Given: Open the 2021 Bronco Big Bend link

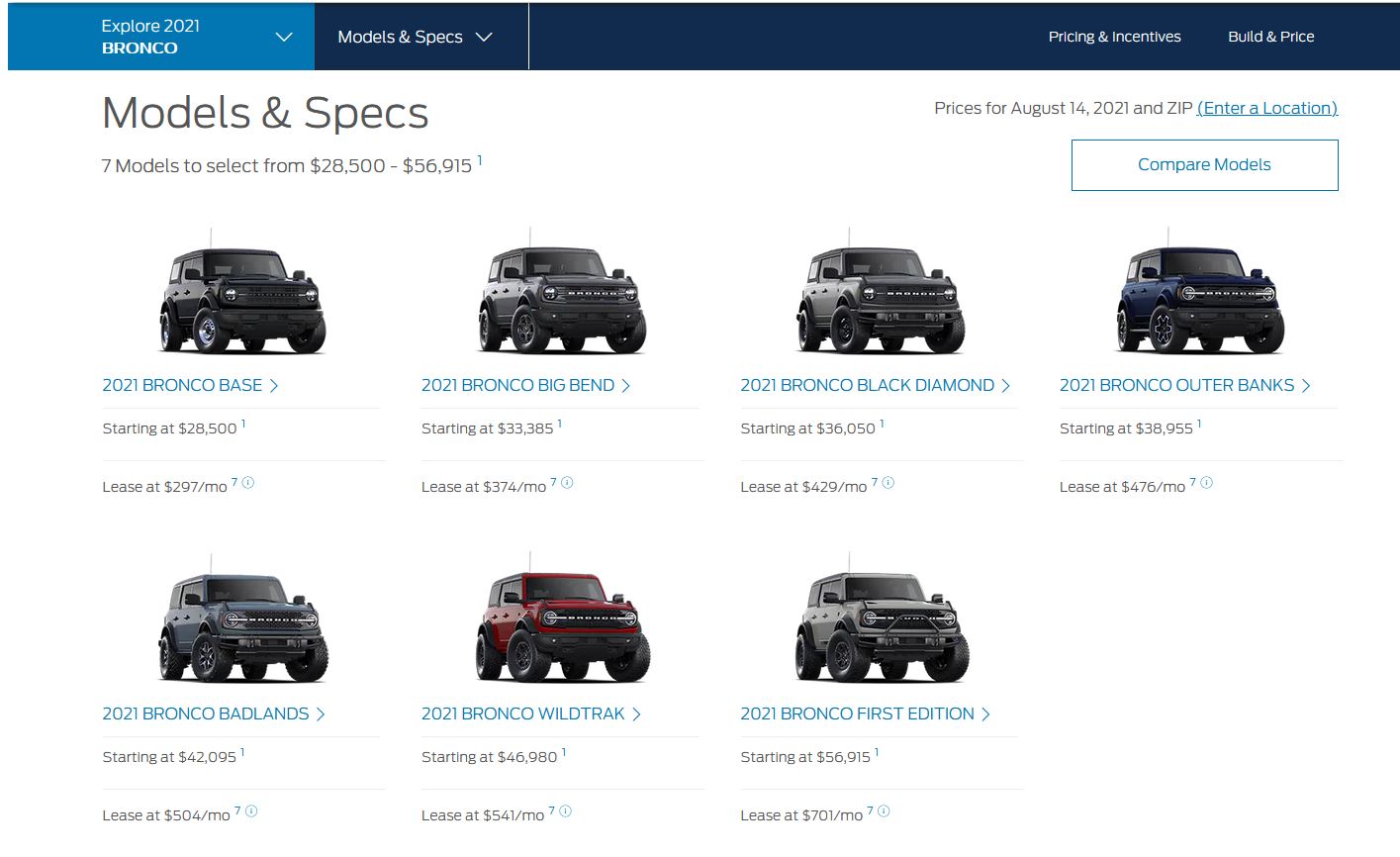Looking at the screenshot, I should coord(526,385).
